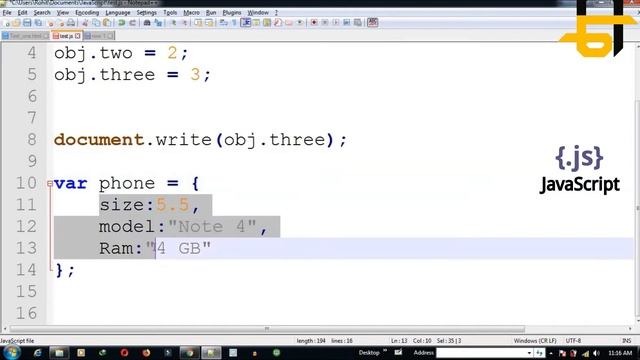Close the test.js tab
Image resolution: width=640 pixels, height=360 pixels.
78,36
